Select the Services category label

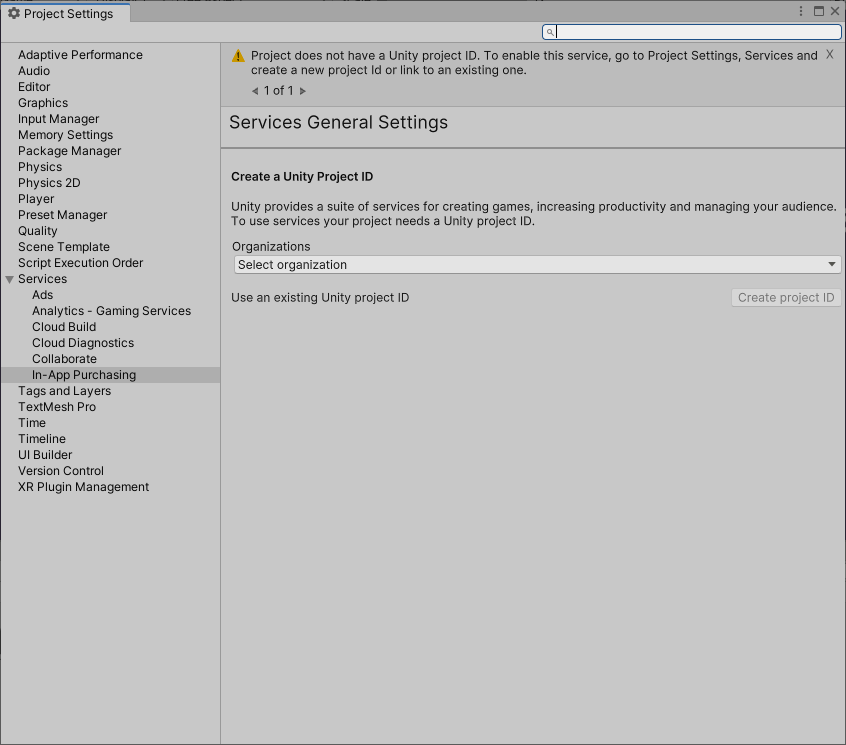point(43,279)
